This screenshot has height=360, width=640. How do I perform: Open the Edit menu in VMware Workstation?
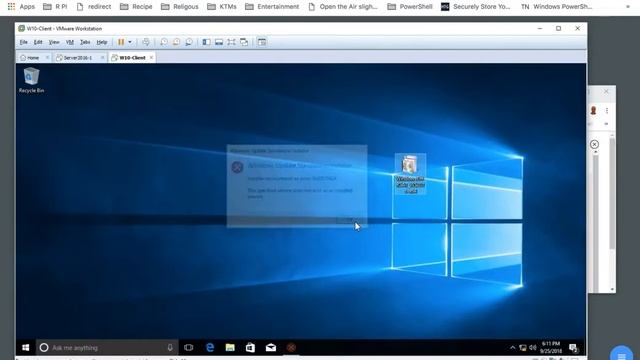38,42
